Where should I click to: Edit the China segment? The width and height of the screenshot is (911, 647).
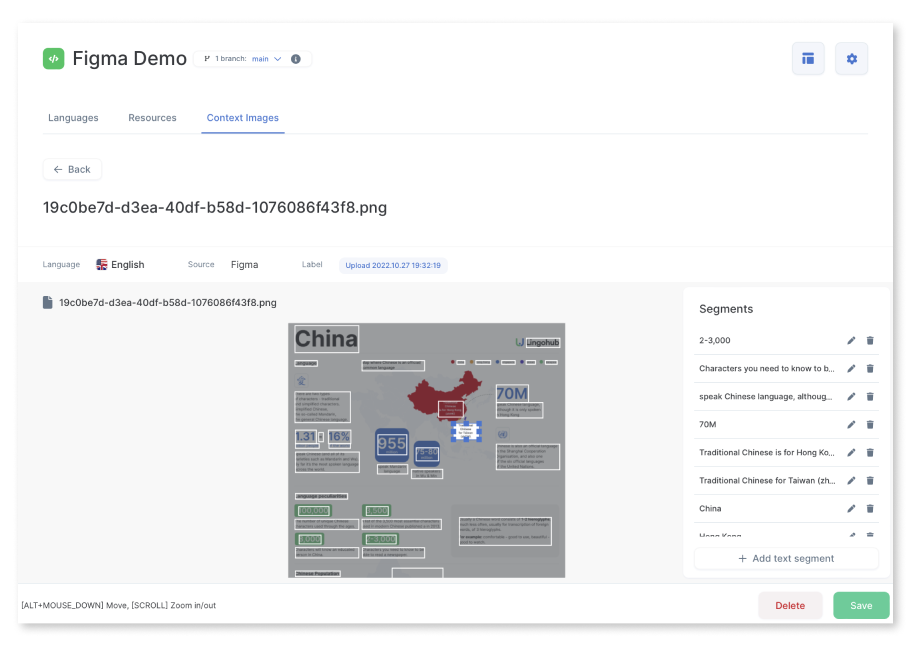pos(851,509)
